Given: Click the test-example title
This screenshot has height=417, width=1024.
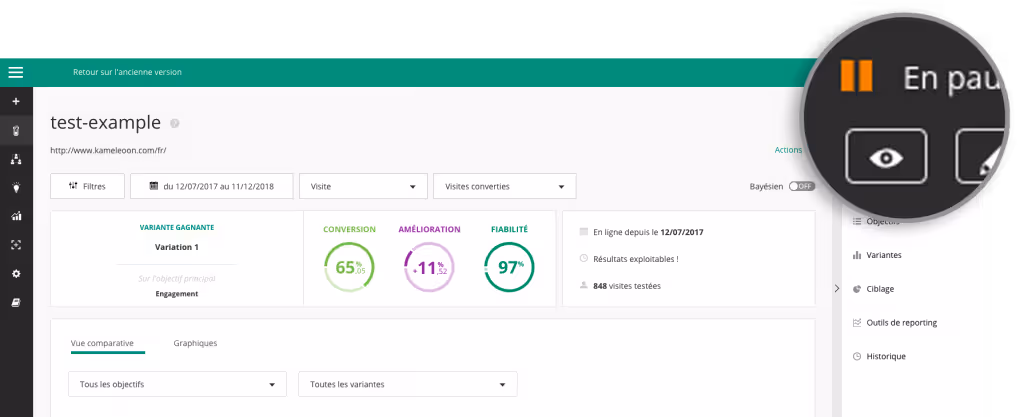Looking at the screenshot, I should (105, 123).
